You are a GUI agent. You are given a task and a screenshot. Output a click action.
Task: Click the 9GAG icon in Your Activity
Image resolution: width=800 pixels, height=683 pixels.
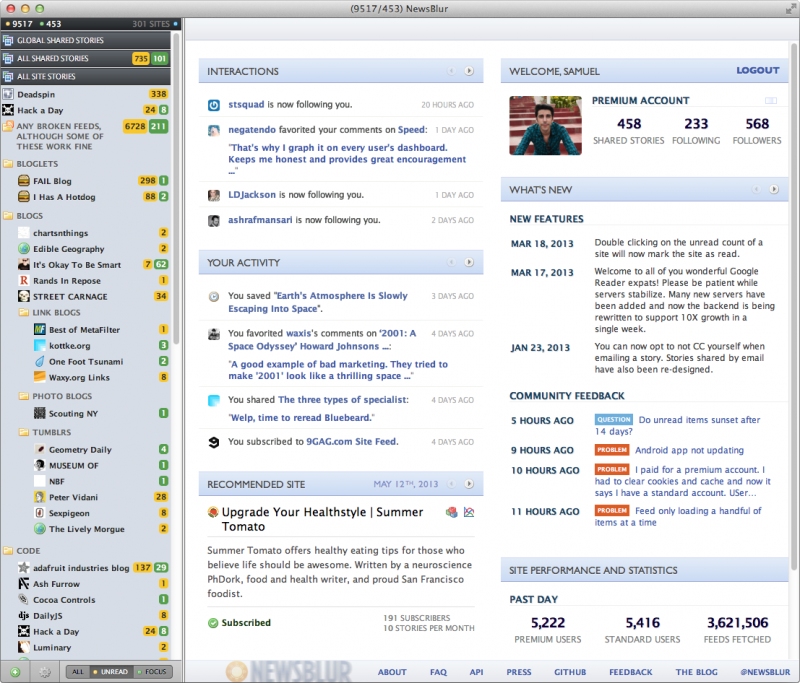214,442
